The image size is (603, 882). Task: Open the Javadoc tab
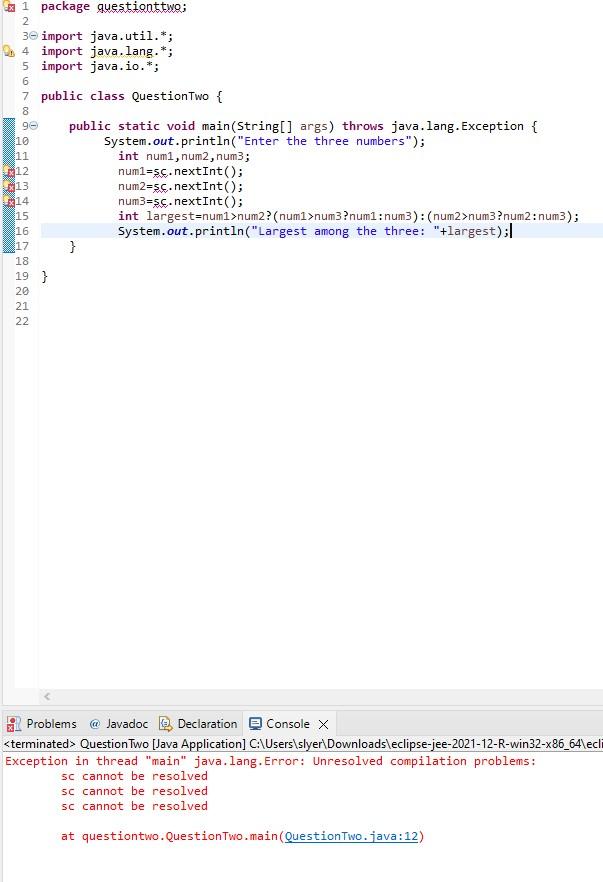click(x=119, y=723)
